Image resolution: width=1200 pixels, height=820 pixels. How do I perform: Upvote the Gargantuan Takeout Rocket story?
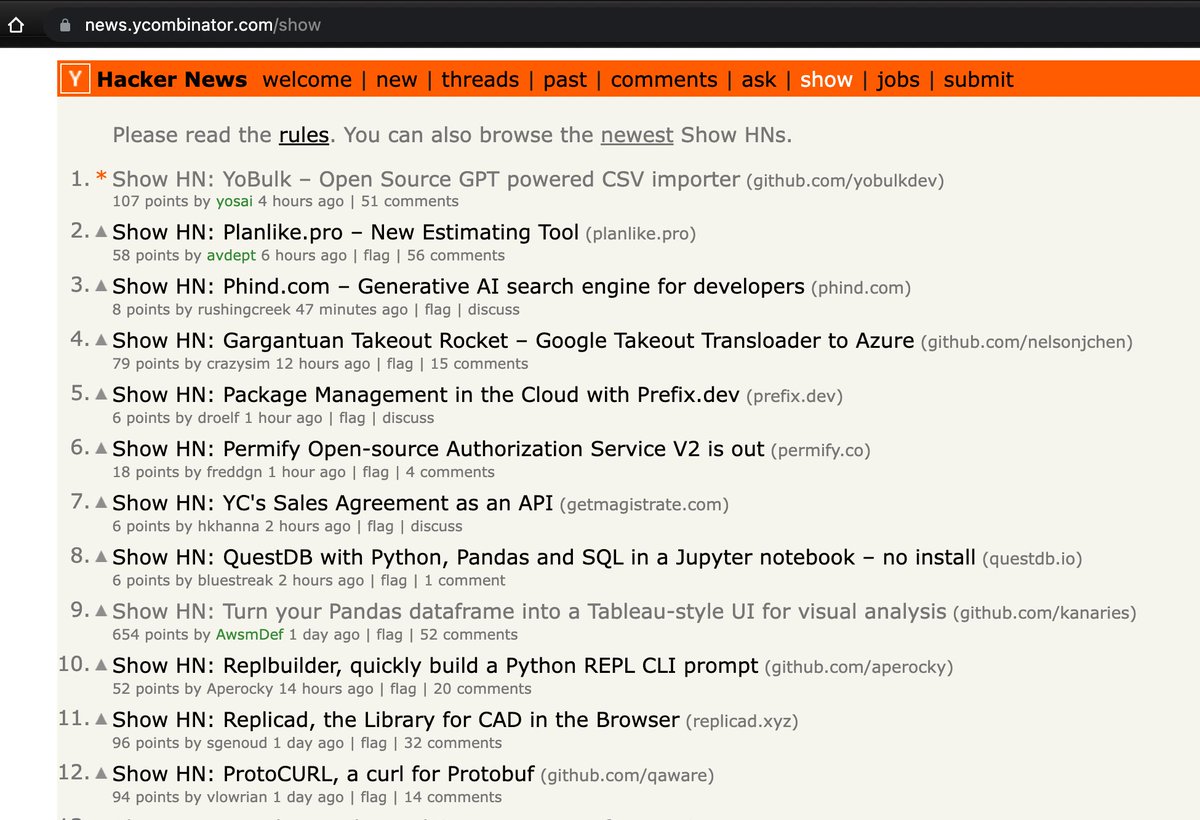pos(101,341)
